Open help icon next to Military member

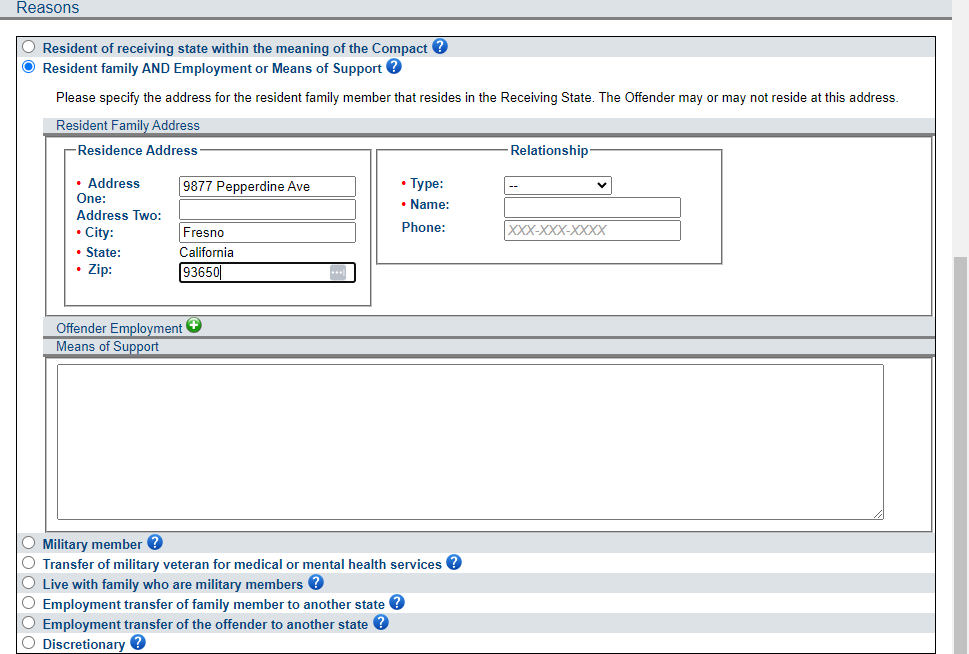click(155, 542)
